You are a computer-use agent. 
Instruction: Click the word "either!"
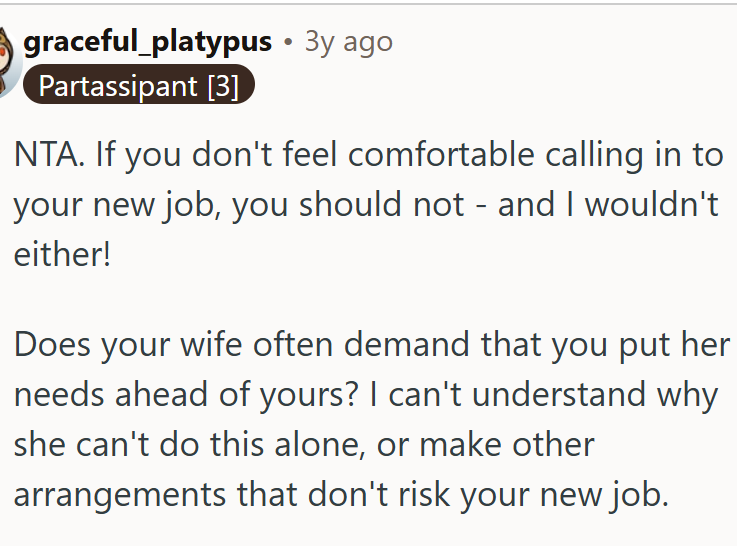(61, 254)
